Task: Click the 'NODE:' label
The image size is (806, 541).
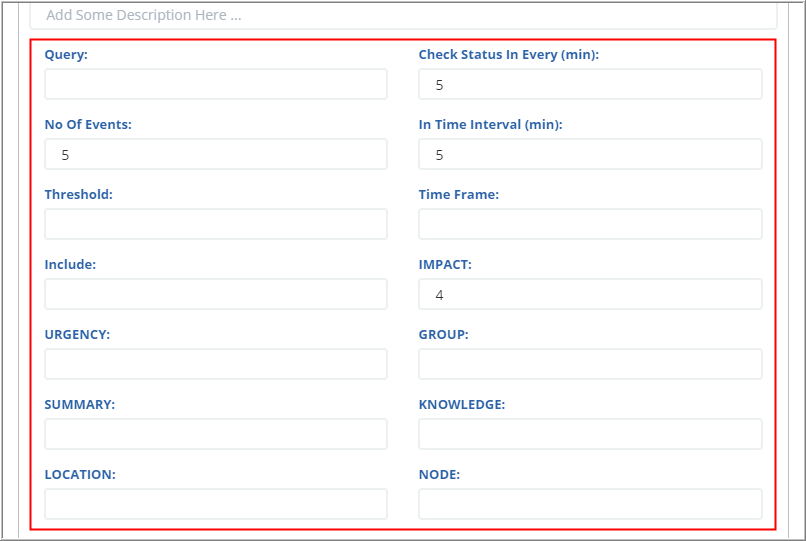Action: 439,474
